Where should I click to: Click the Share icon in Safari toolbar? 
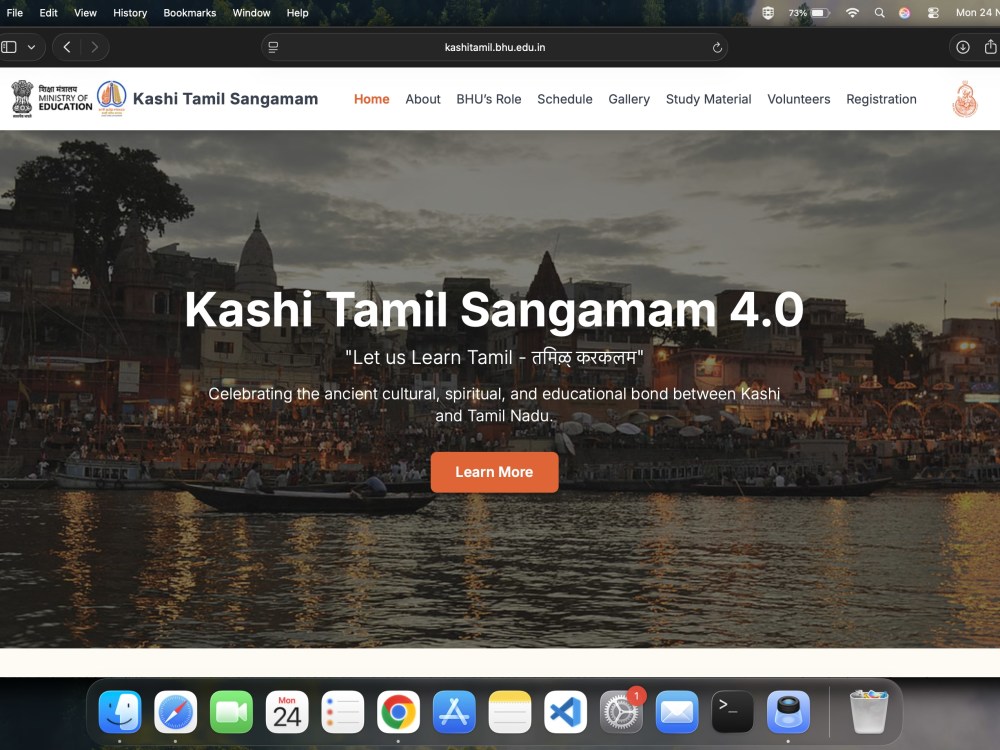click(990, 47)
